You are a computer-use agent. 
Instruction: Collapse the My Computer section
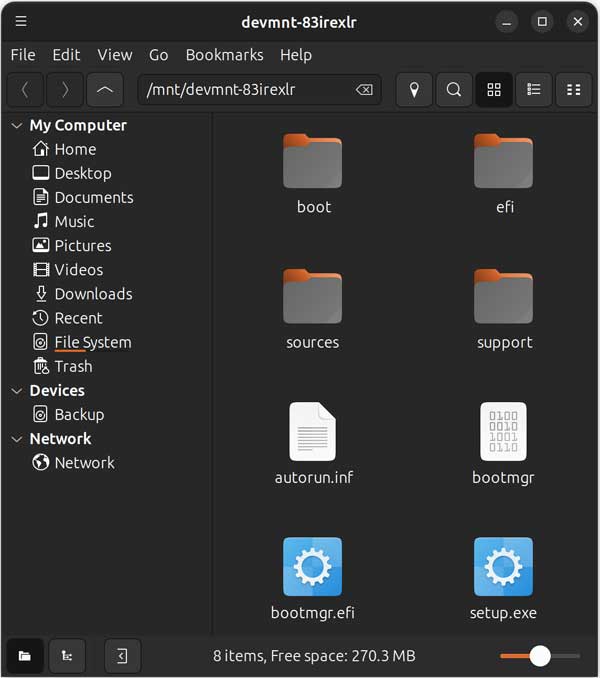coord(17,126)
